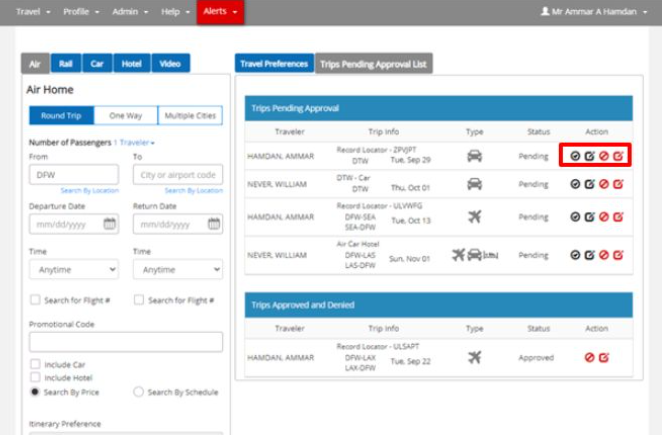Click black edit icon for ZPVJPT trip
662x435 pixels.
pyautogui.click(x=589, y=156)
